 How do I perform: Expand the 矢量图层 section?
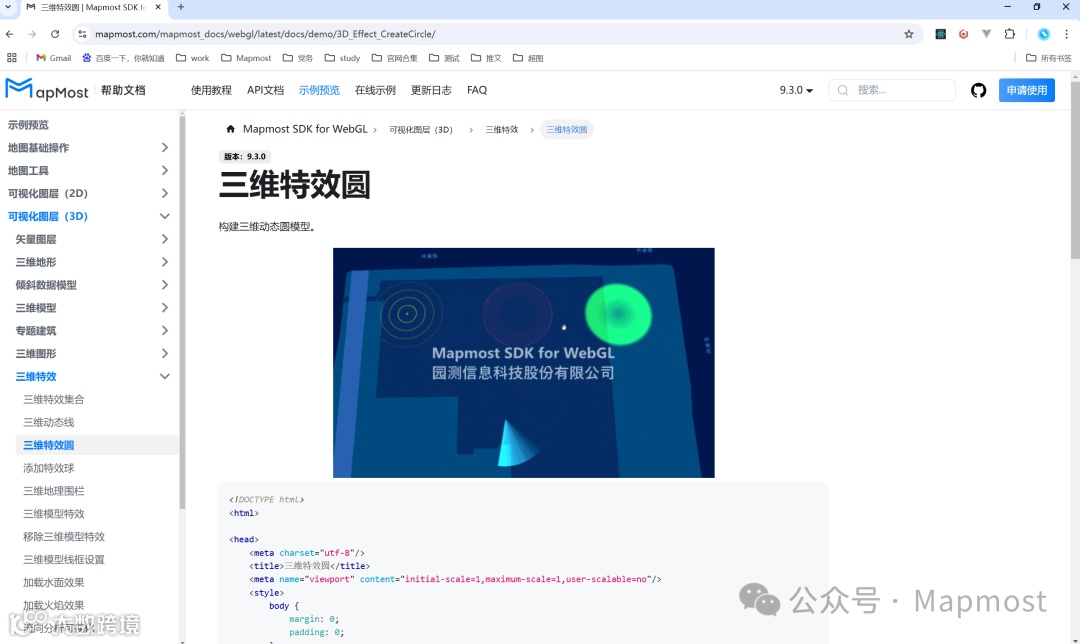point(165,239)
